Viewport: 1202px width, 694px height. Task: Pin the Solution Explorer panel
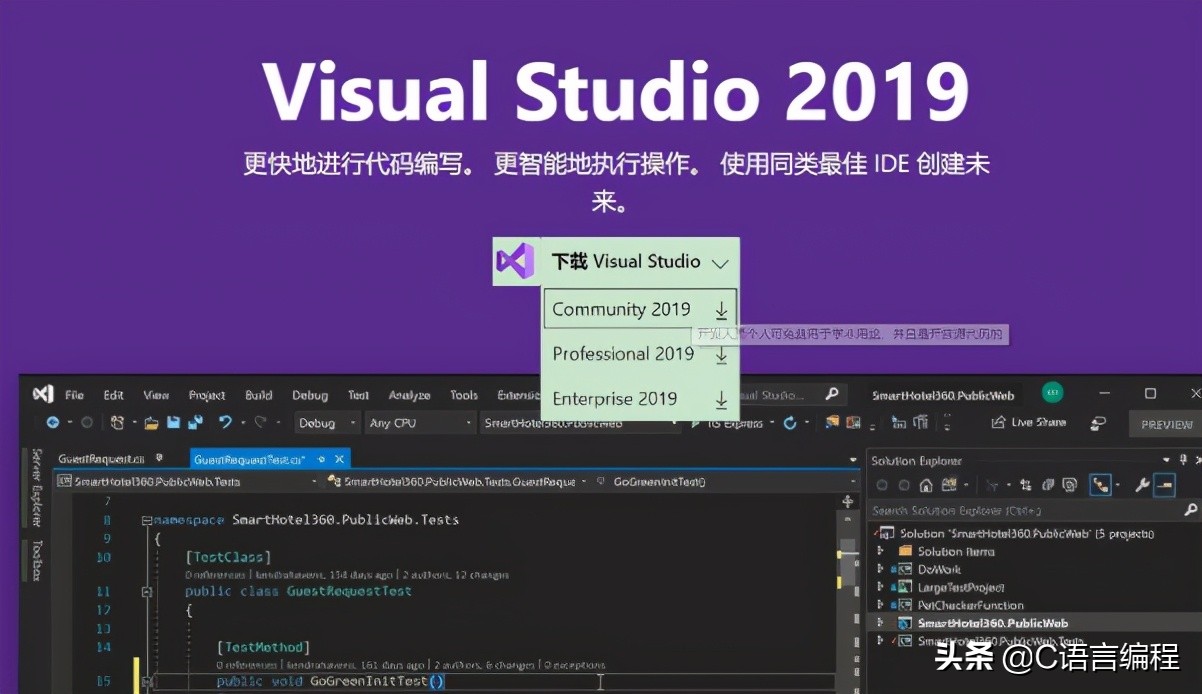(1183, 460)
